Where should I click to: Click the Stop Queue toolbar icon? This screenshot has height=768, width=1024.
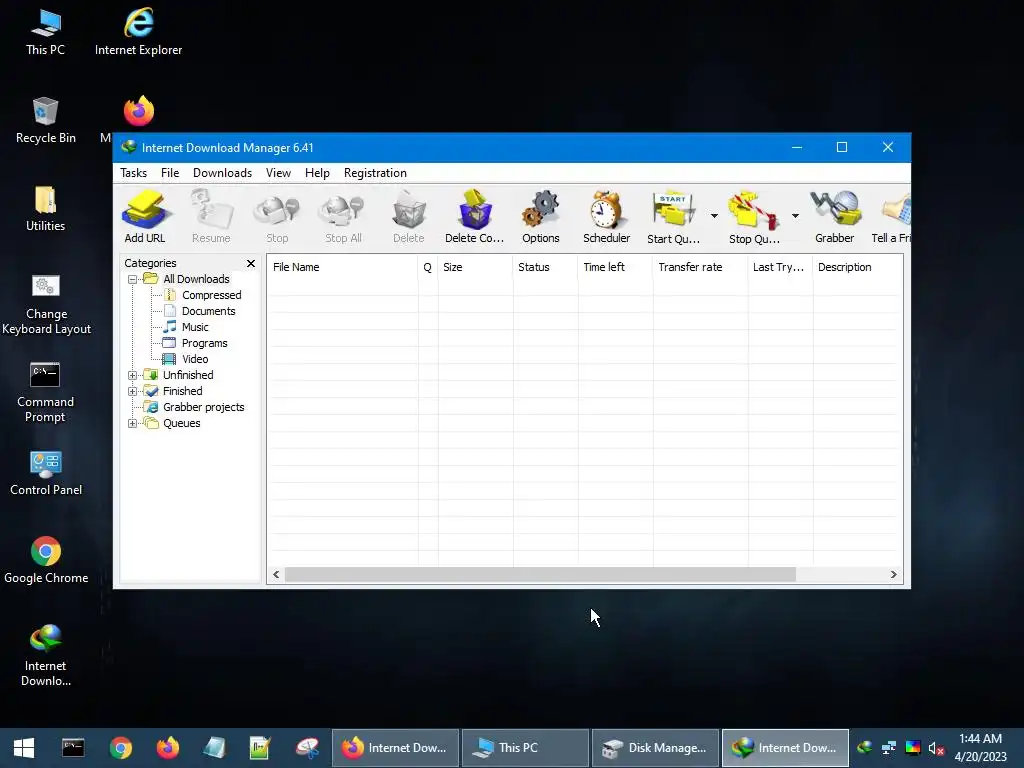coord(754,216)
